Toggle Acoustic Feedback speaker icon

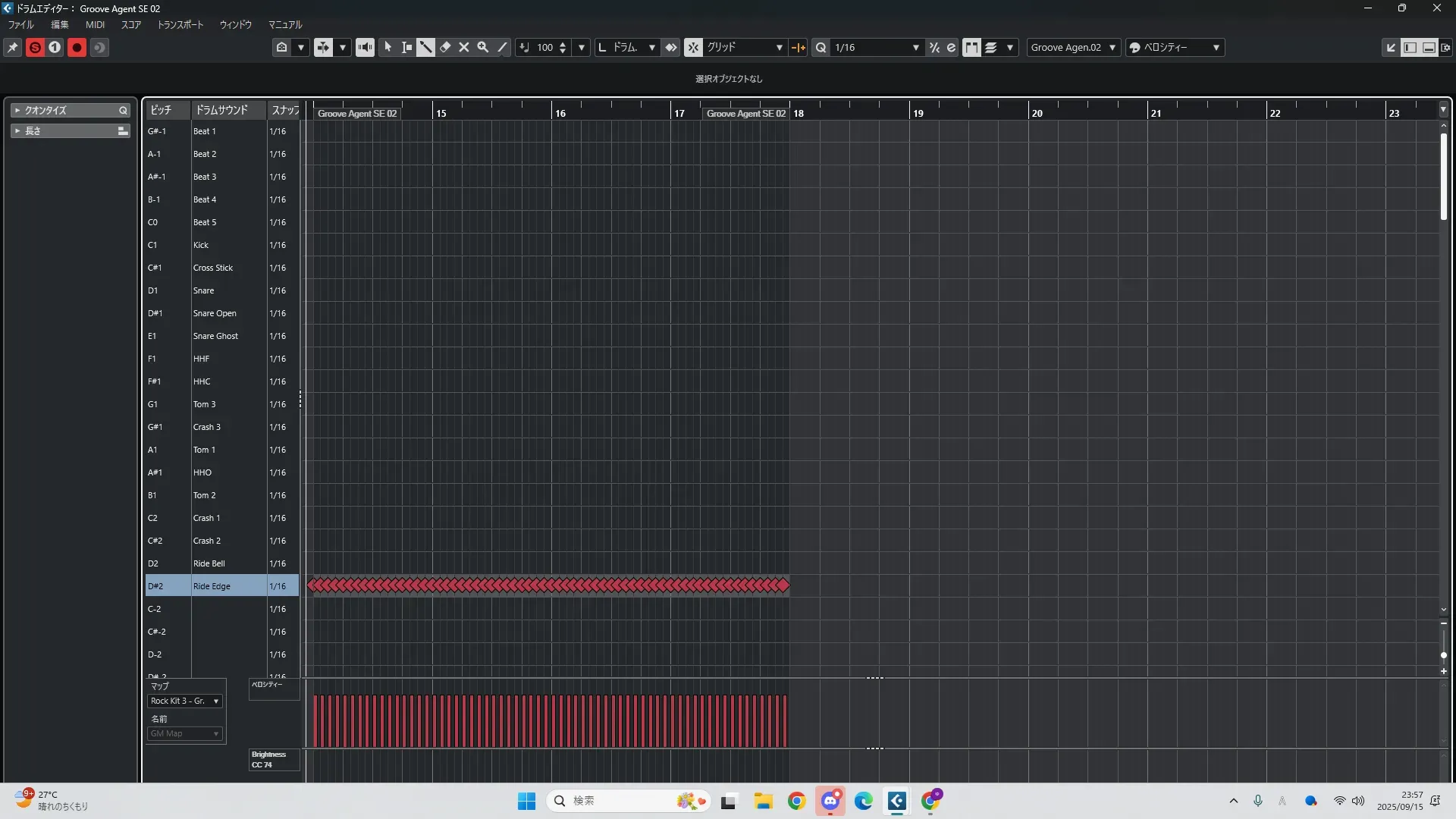click(x=365, y=47)
